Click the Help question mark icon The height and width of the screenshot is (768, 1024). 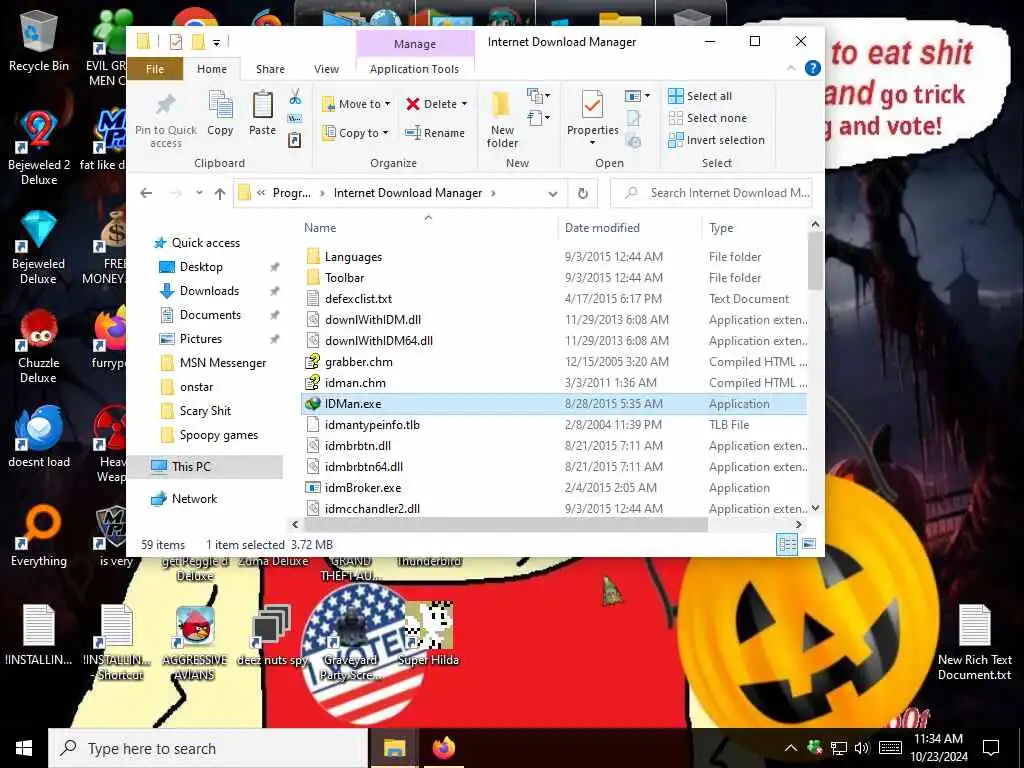812,68
